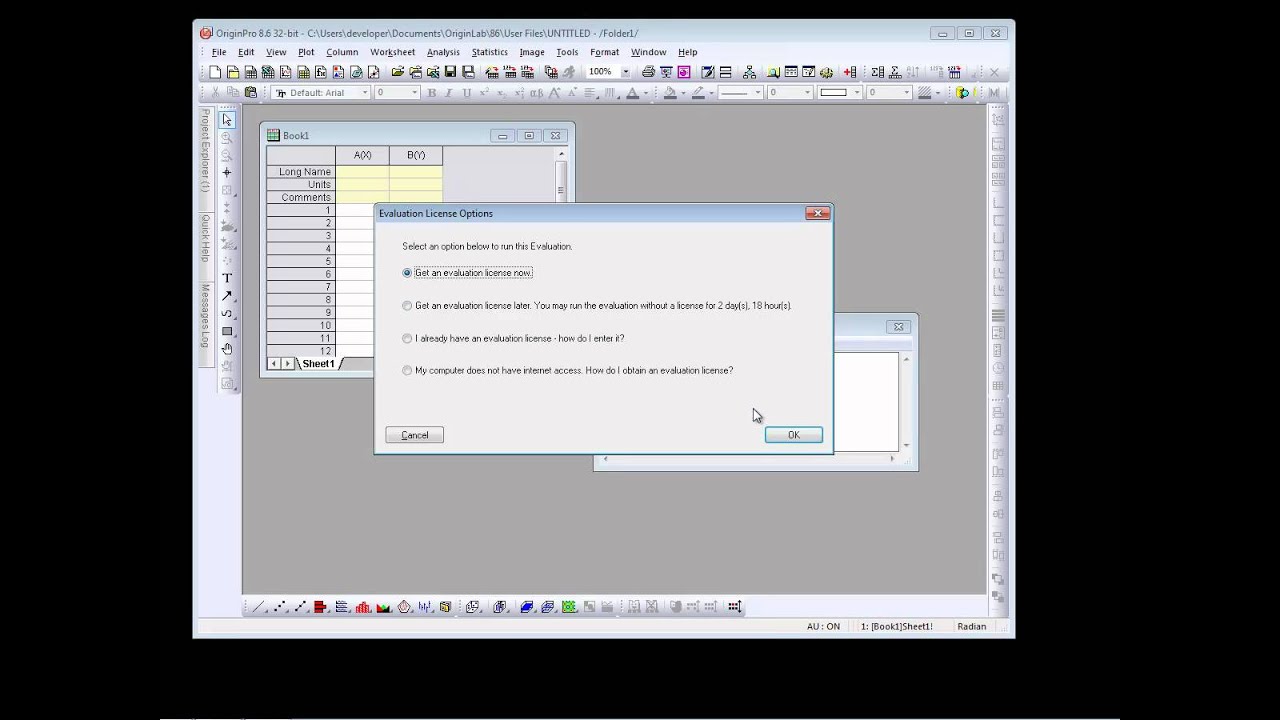Select the A(X) column header
The image size is (1280, 720).
pos(363,155)
